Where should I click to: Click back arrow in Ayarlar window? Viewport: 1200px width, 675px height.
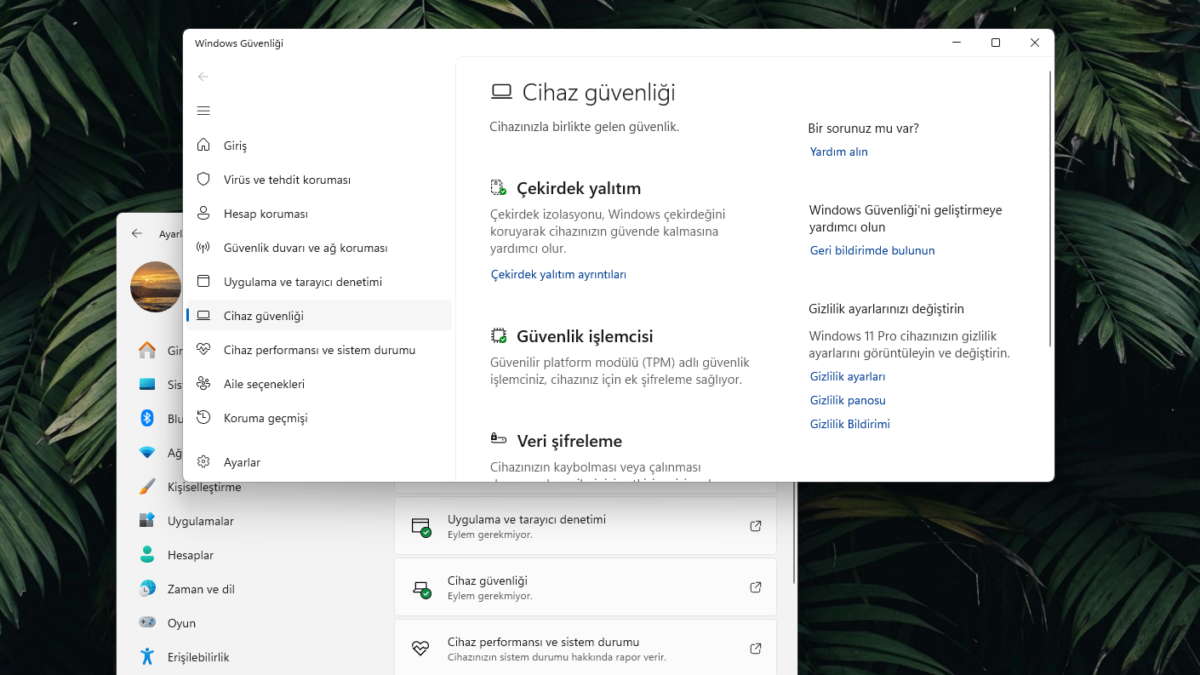[137, 233]
